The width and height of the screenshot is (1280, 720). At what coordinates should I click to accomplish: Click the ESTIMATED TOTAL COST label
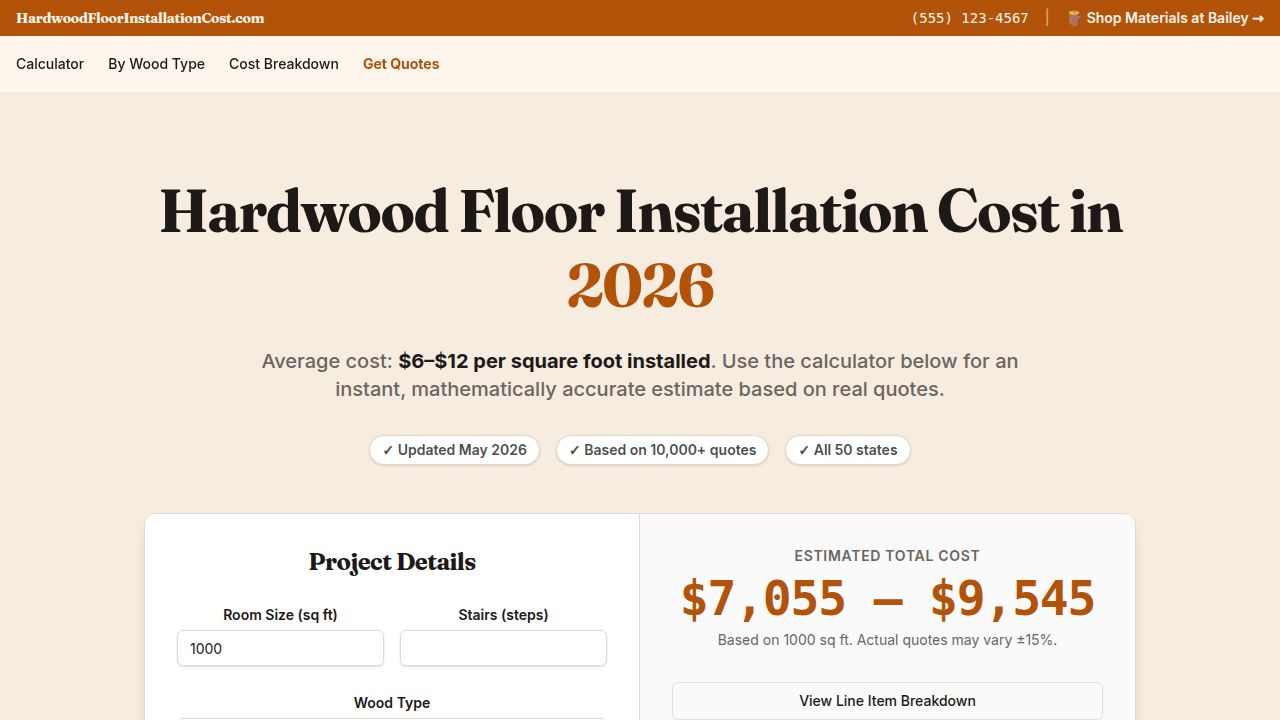click(x=887, y=556)
